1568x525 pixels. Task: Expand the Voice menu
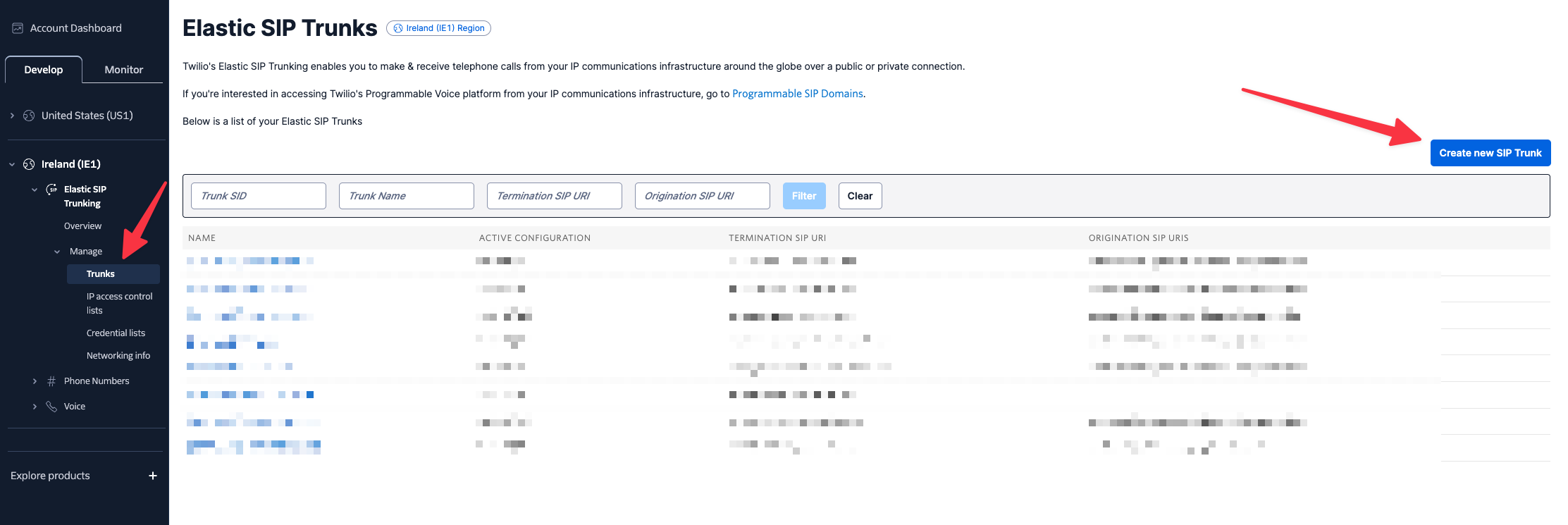[35, 407]
